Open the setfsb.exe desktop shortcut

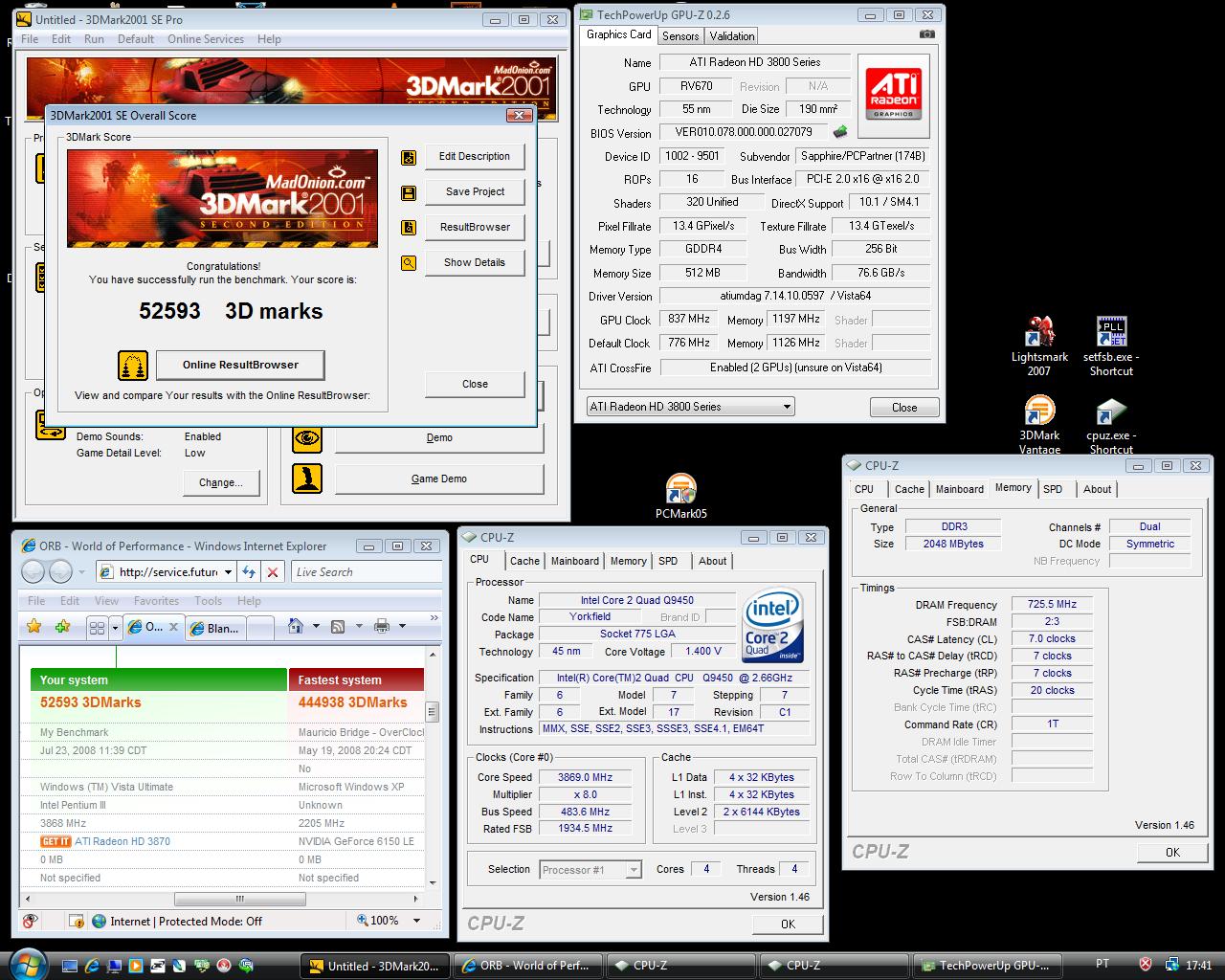[1111, 346]
